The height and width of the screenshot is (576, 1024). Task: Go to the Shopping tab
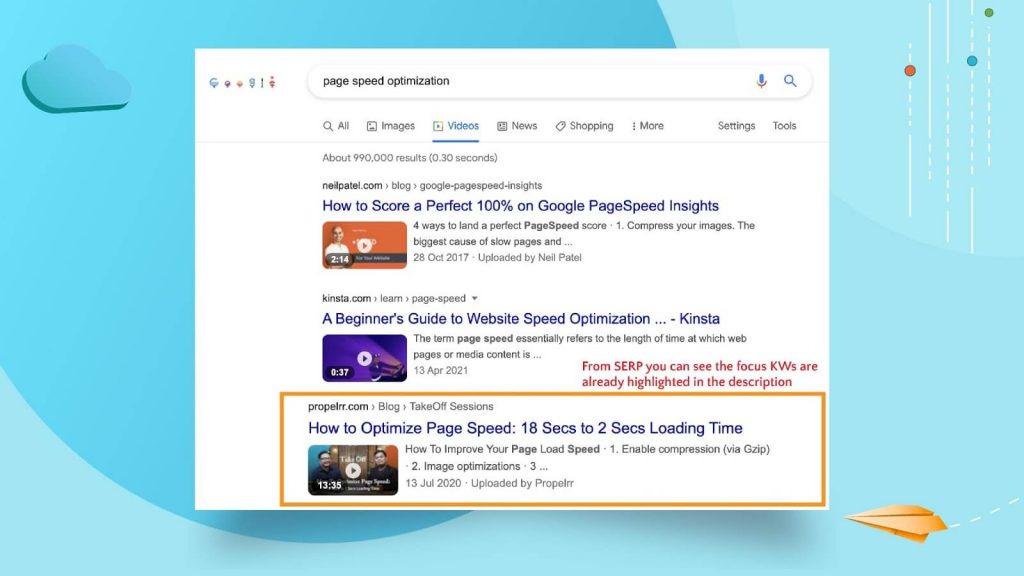[x=584, y=126]
